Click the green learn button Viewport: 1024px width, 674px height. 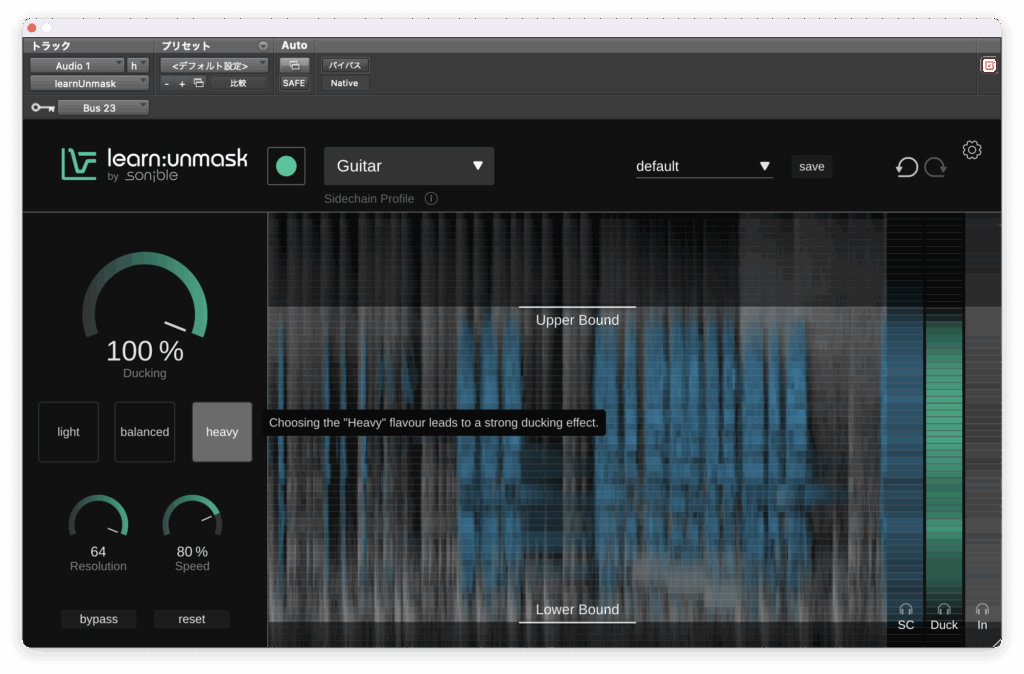286,166
